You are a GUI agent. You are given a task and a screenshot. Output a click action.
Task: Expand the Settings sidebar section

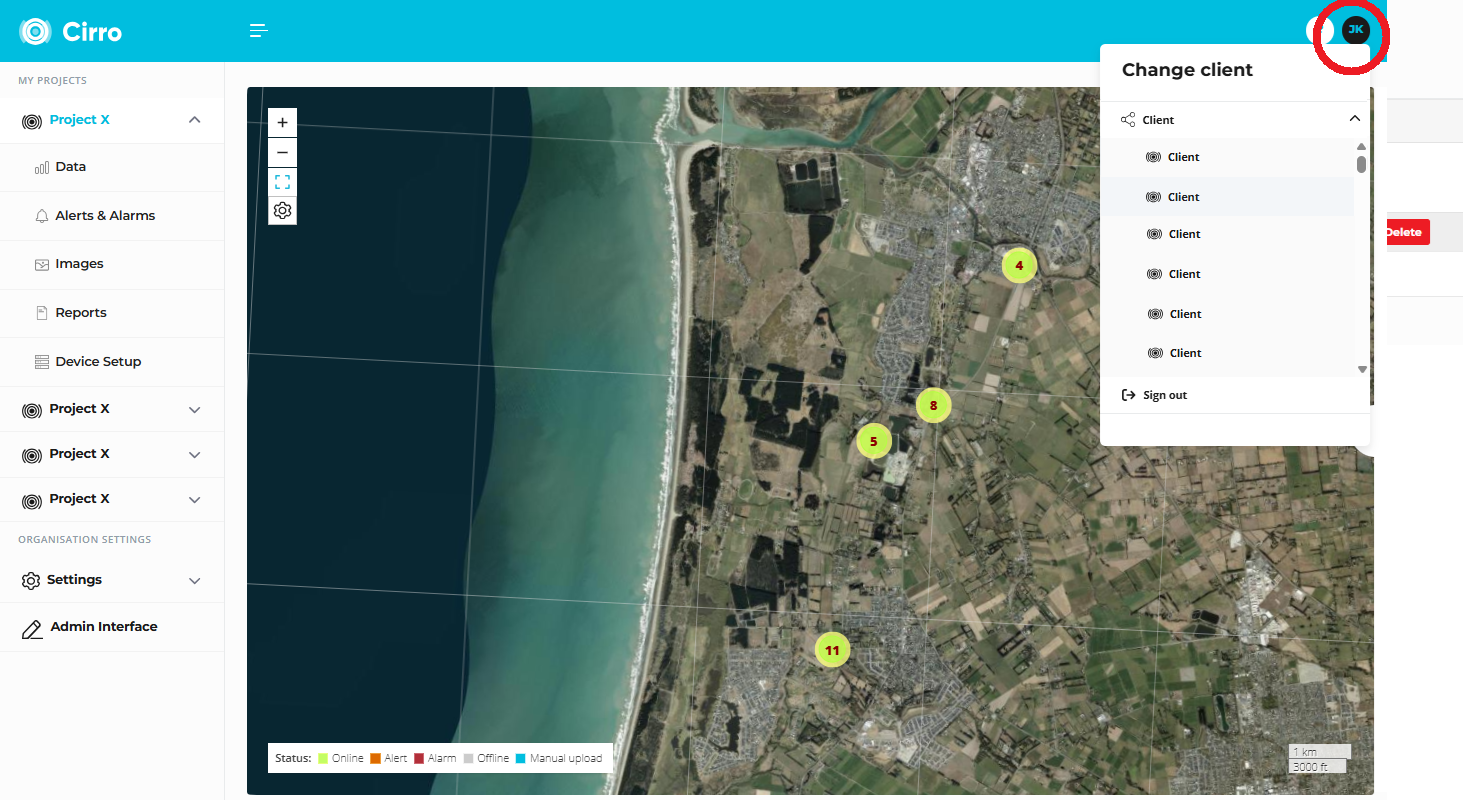[x=195, y=581]
